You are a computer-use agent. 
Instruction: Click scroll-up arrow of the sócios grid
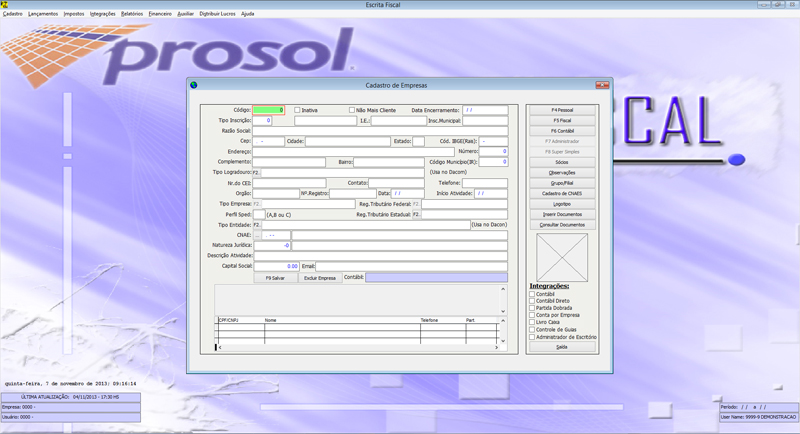coord(503,321)
